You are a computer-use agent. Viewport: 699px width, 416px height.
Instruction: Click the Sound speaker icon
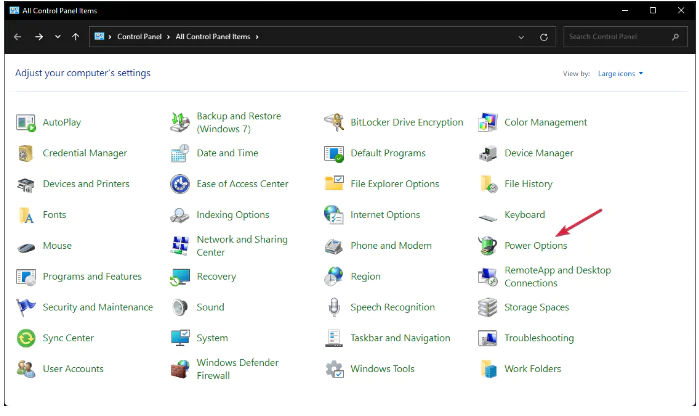point(180,307)
